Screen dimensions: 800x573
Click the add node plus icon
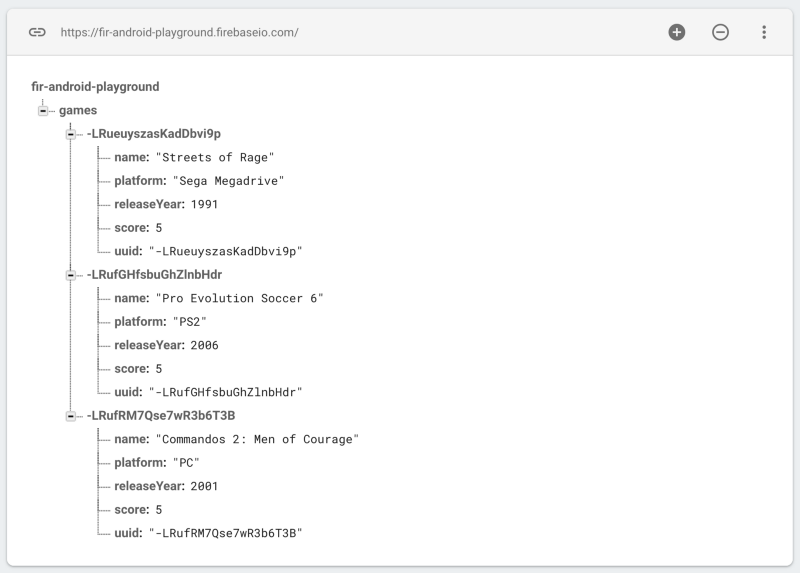pos(677,32)
